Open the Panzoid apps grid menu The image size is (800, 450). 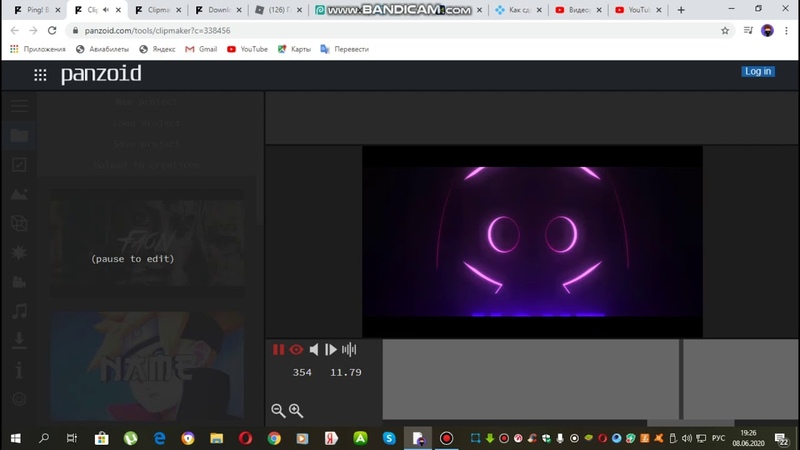click(x=40, y=76)
